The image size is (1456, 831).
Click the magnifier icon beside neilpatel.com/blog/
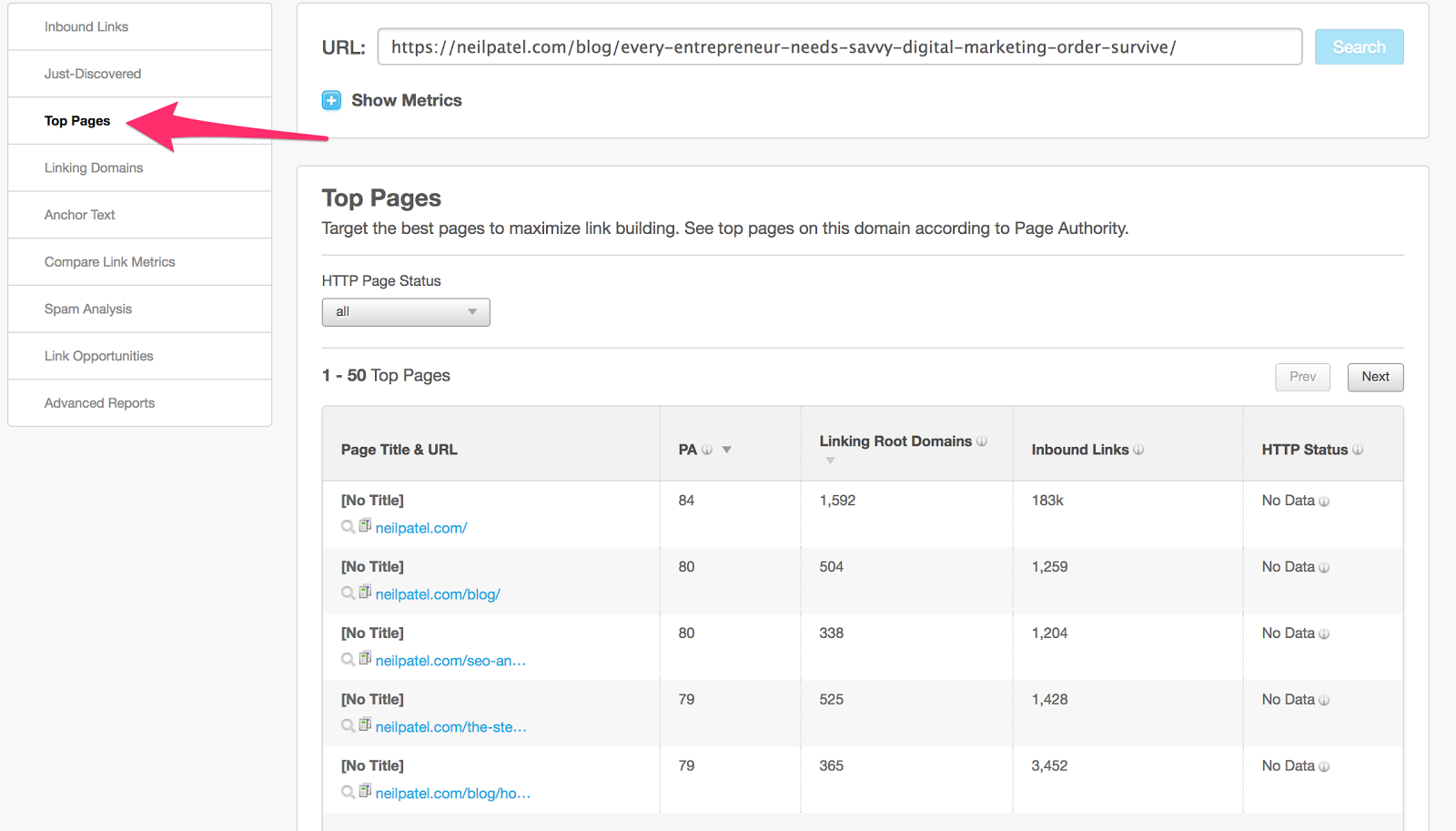pyautogui.click(x=348, y=593)
